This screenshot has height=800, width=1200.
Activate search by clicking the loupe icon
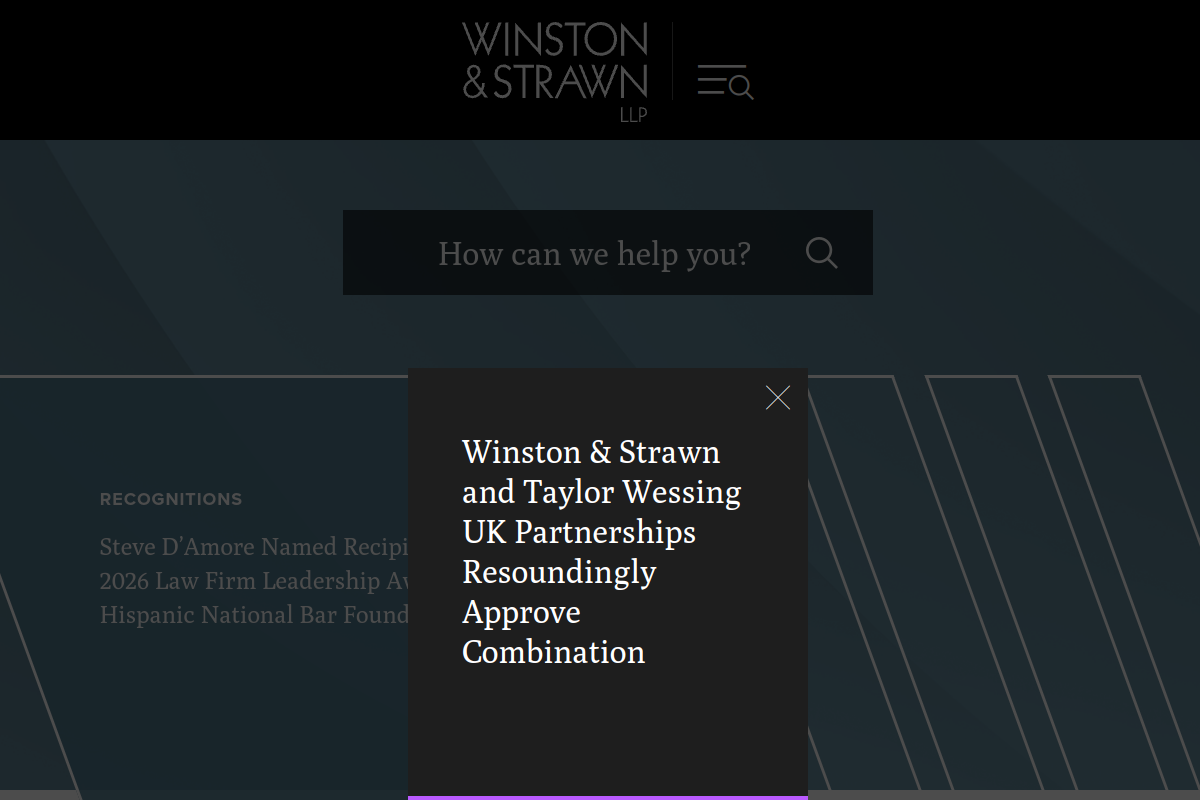[x=822, y=253]
